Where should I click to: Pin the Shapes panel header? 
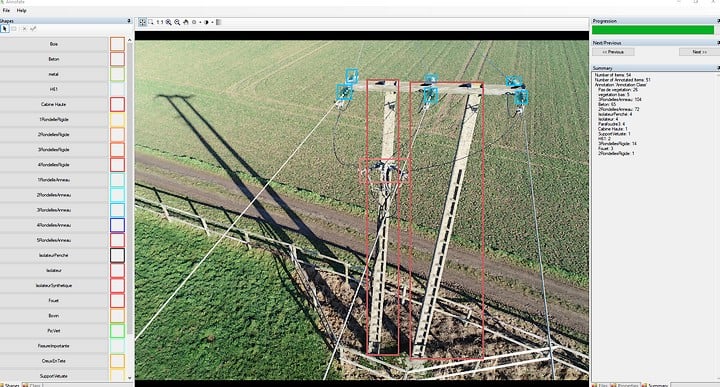(x=129, y=21)
